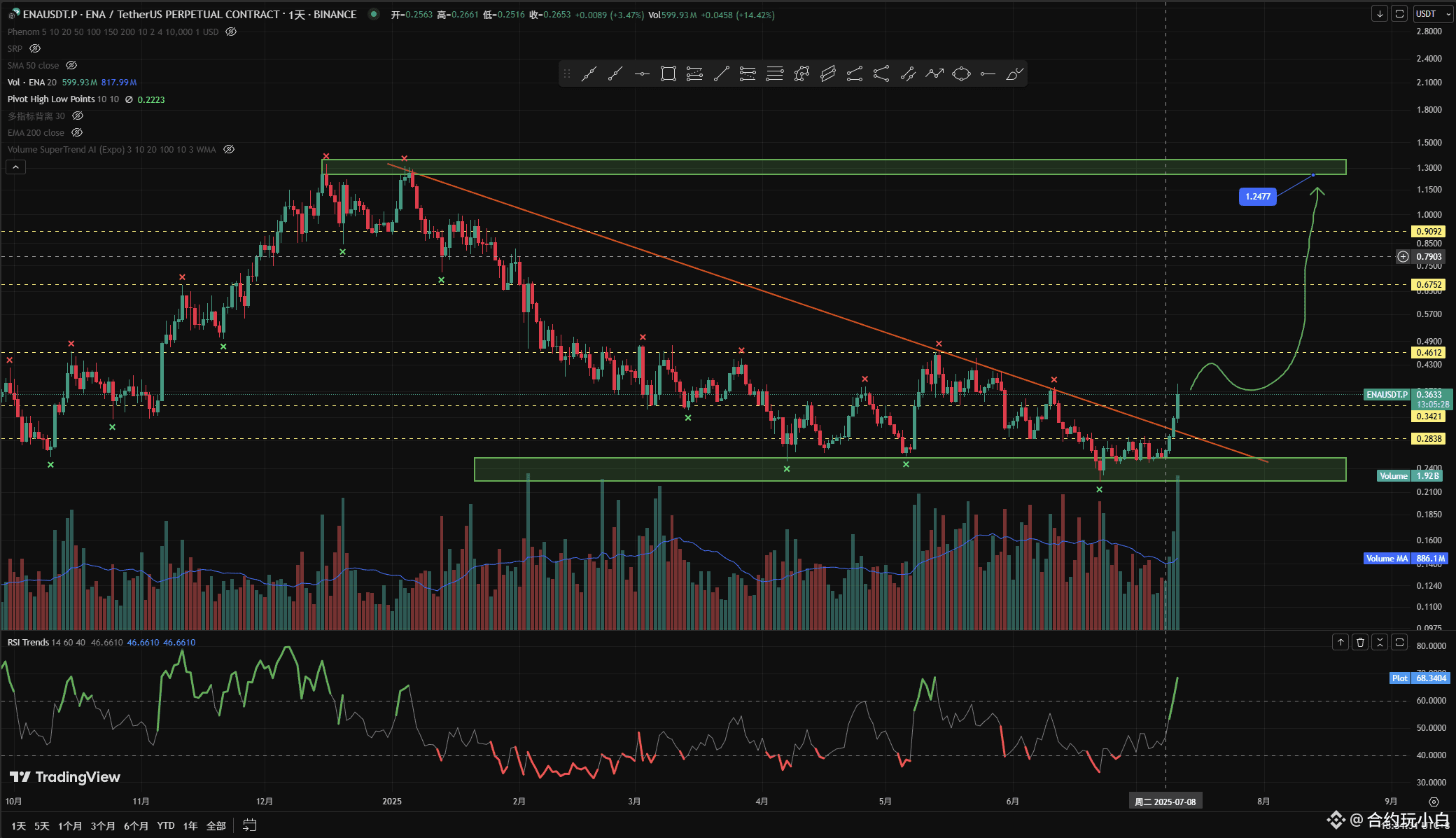The height and width of the screenshot is (838, 1456).
Task: Select the parallel channel tool
Action: pos(828,74)
